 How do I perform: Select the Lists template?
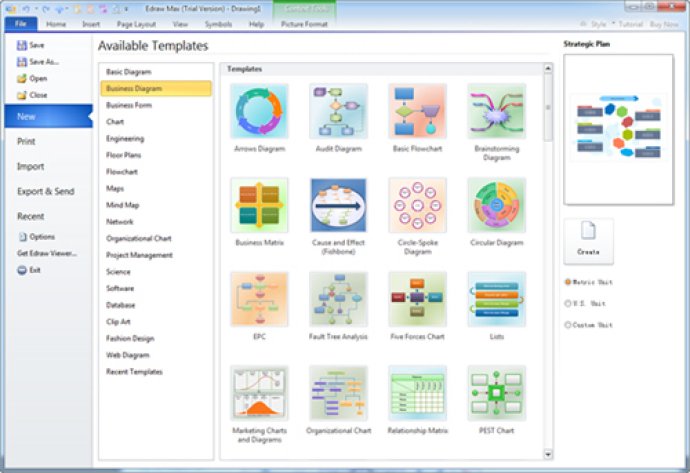[x=496, y=306]
